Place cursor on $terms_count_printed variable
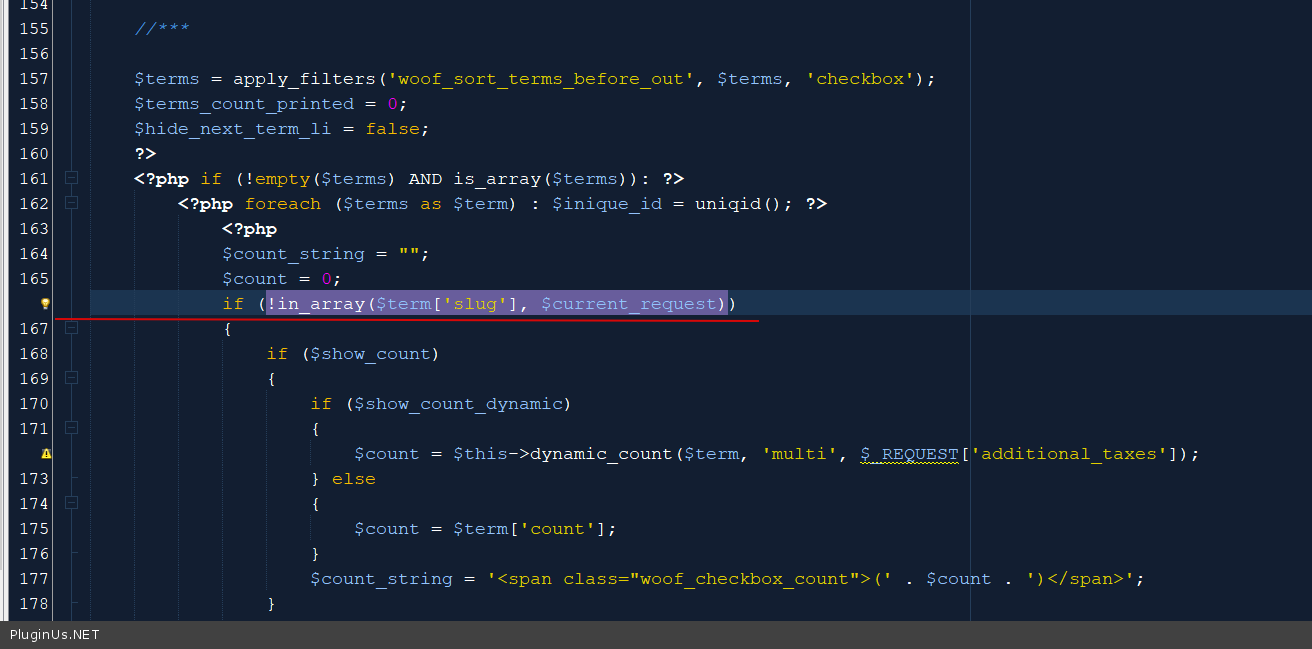The width and height of the screenshot is (1312, 649). click(x=245, y=104)
